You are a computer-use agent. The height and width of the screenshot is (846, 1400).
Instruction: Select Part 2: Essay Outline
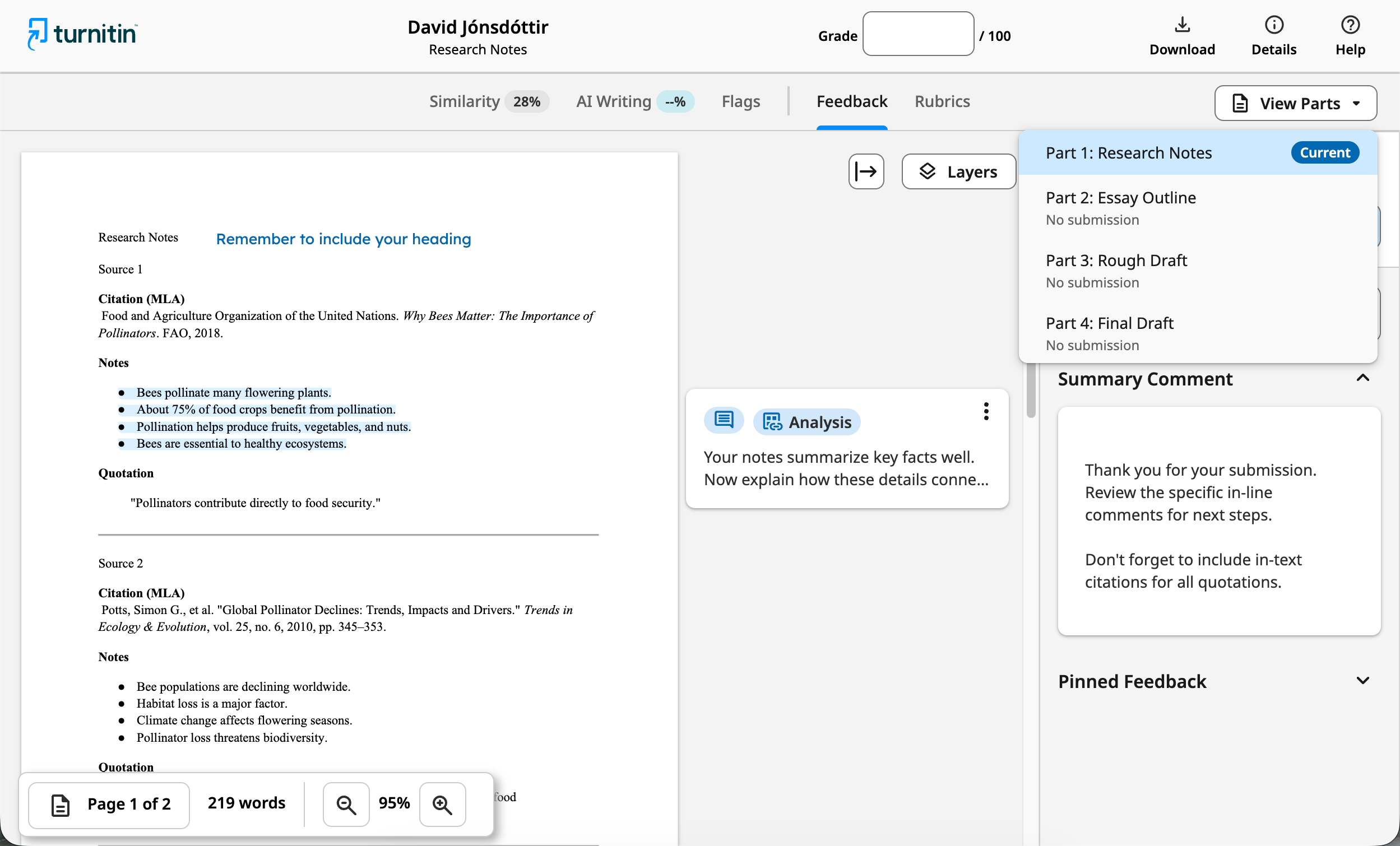pos(1198,207)
